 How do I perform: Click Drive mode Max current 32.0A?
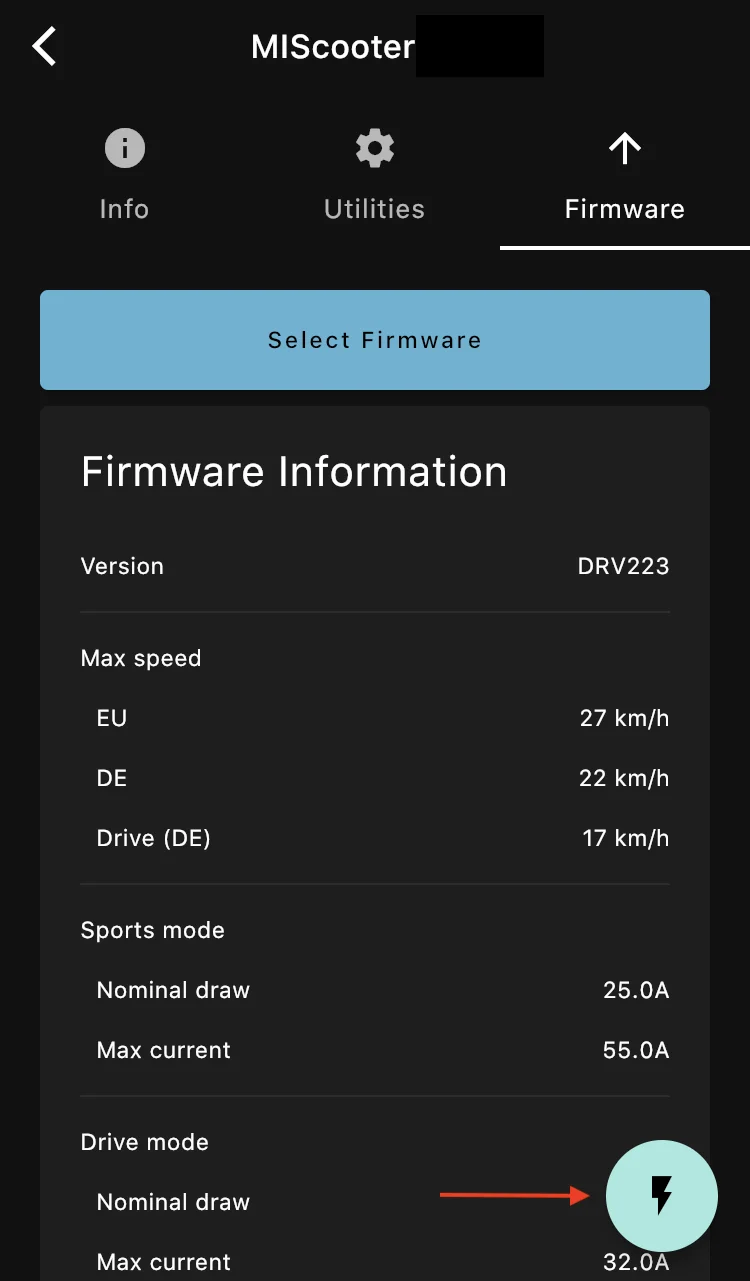[x=634, y=1262]
